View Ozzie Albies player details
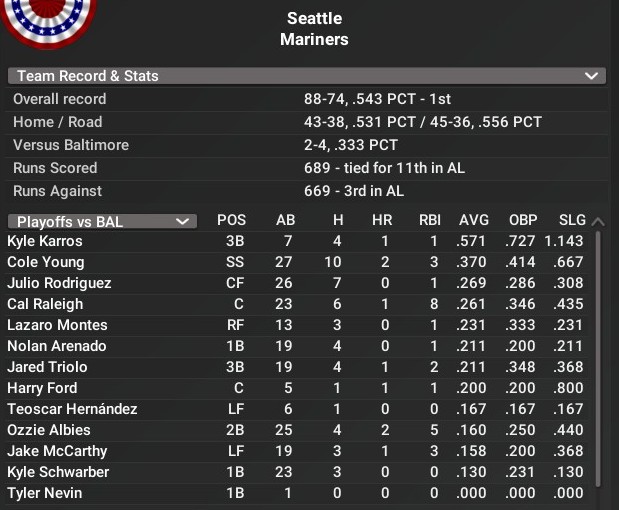This screenshot has height=510, width=619. [48, 430]
